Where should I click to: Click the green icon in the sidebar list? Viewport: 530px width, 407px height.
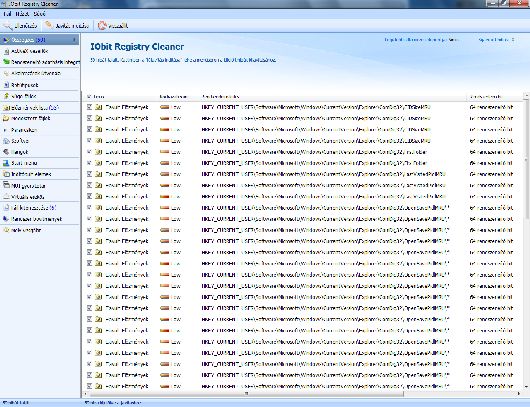tap(6, 62)
